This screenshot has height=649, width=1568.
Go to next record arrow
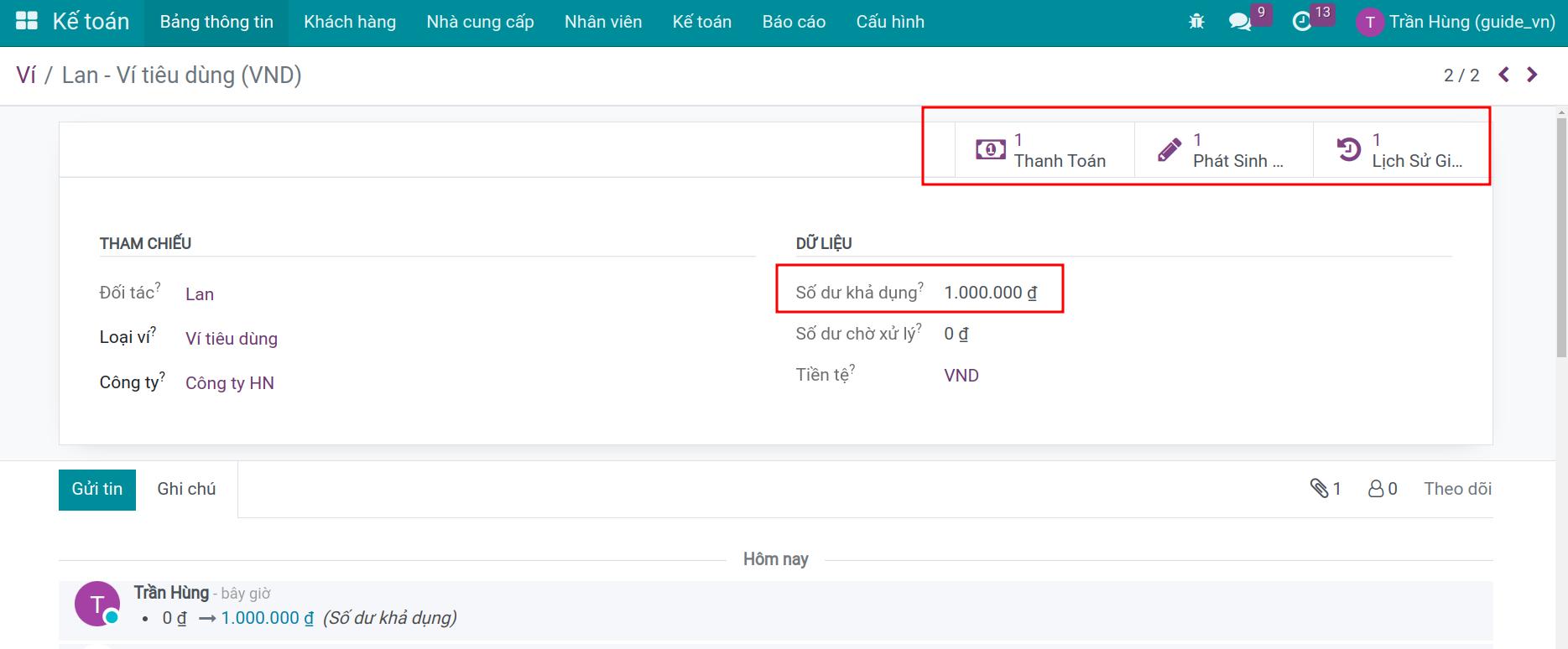click(1532, 75)
